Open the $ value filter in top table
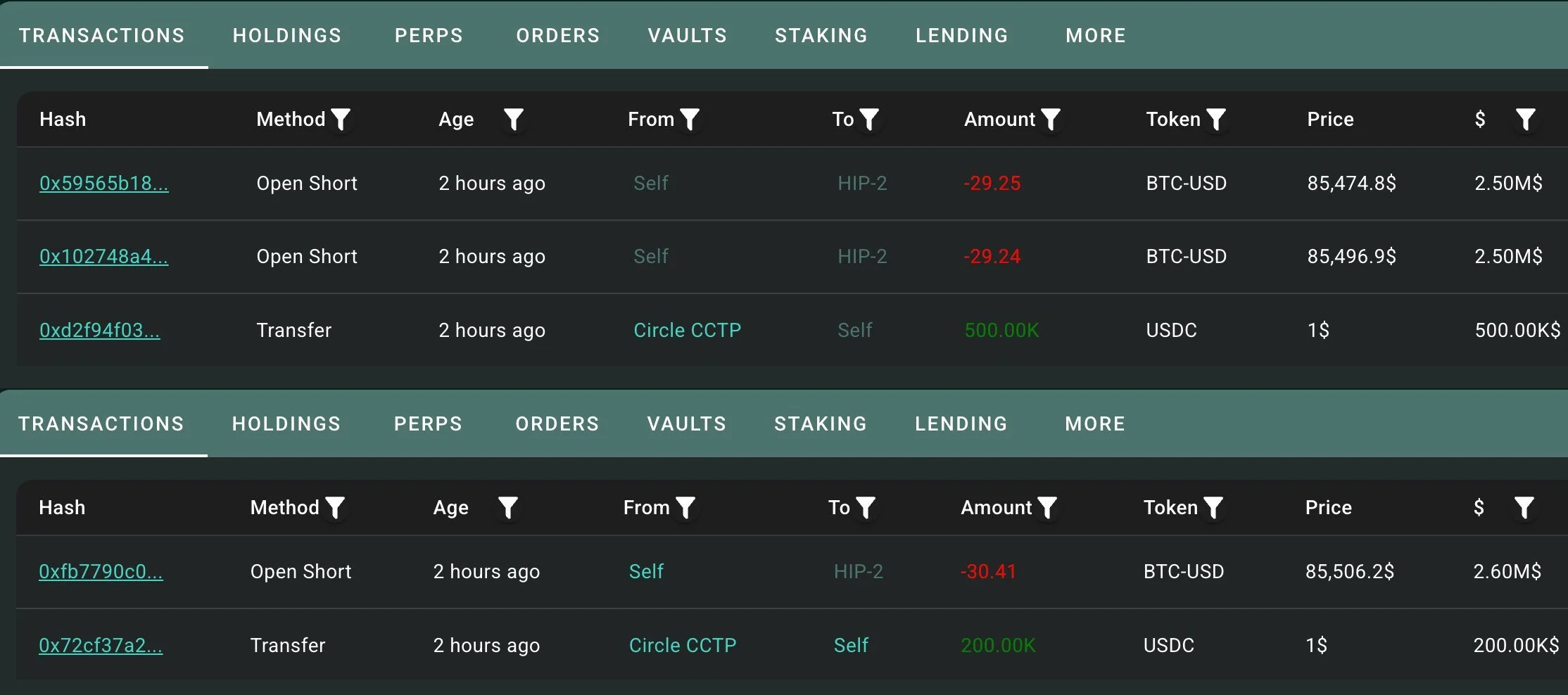 click(1525, 120)
